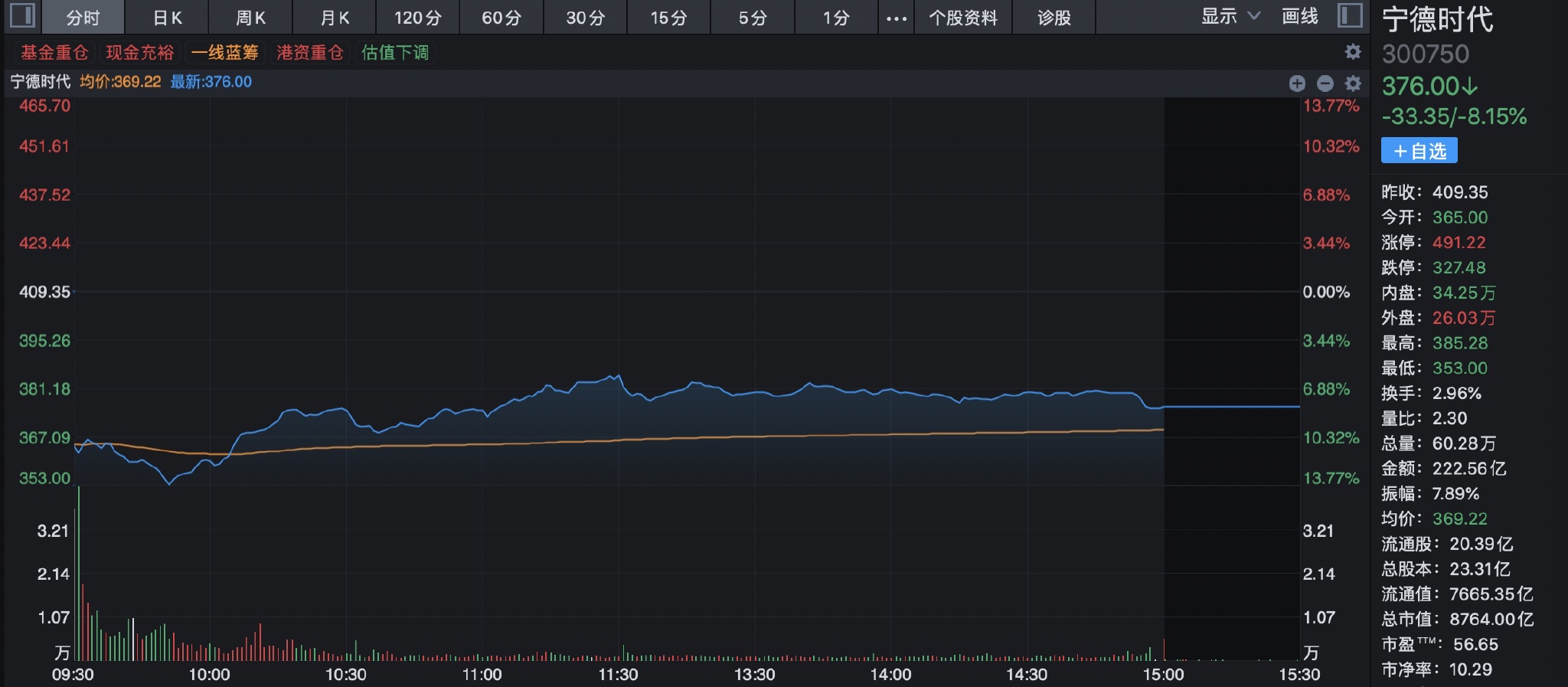
Task: Click the 内盘 value 34.25万
Action: [1464, 293]
